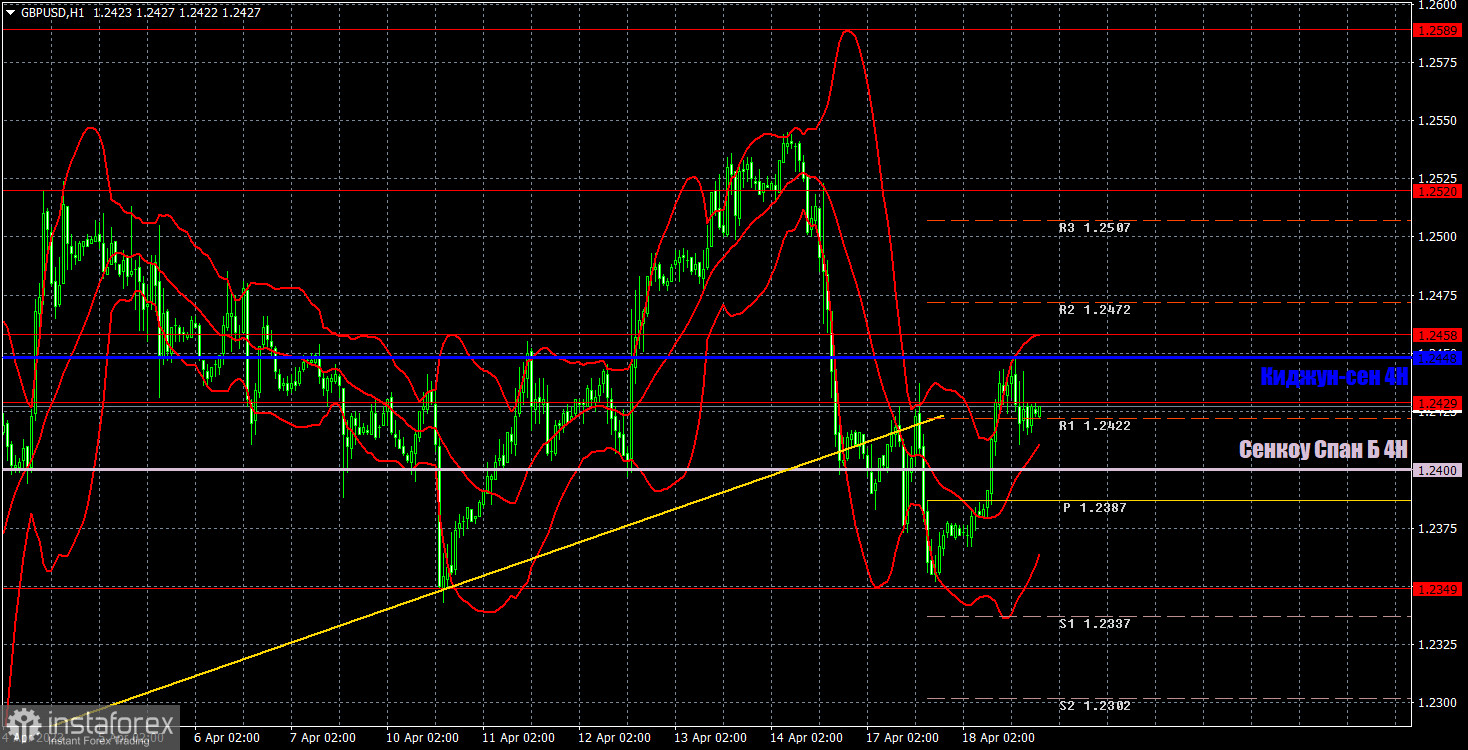Select the S2 1.2302 pivot label
The image size is (1468, 750).
point(1095,706)
